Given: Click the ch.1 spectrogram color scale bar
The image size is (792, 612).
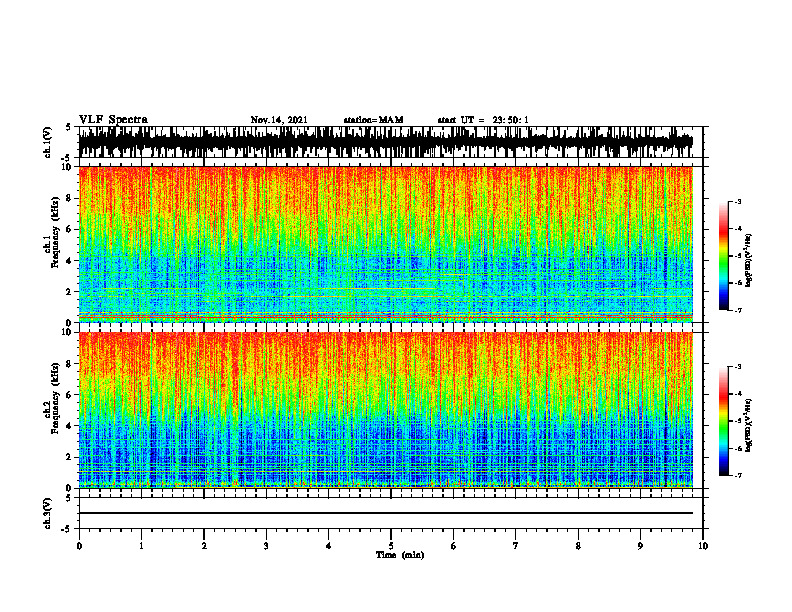Looking at the screenshot, I should pos(723,256).
